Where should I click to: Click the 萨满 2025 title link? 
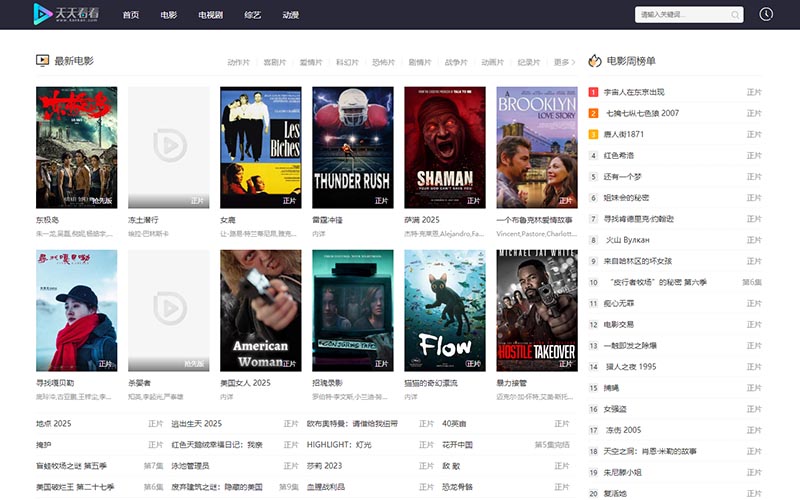click(421, 220)
